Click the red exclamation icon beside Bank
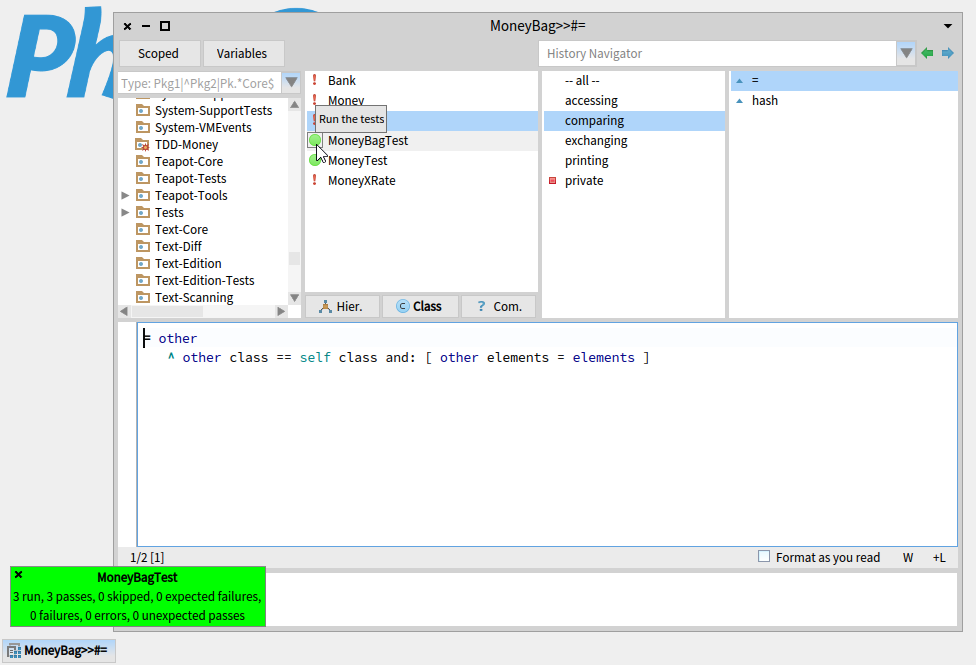This screenshot has height=665, width=976. click(x=314, y=80)
